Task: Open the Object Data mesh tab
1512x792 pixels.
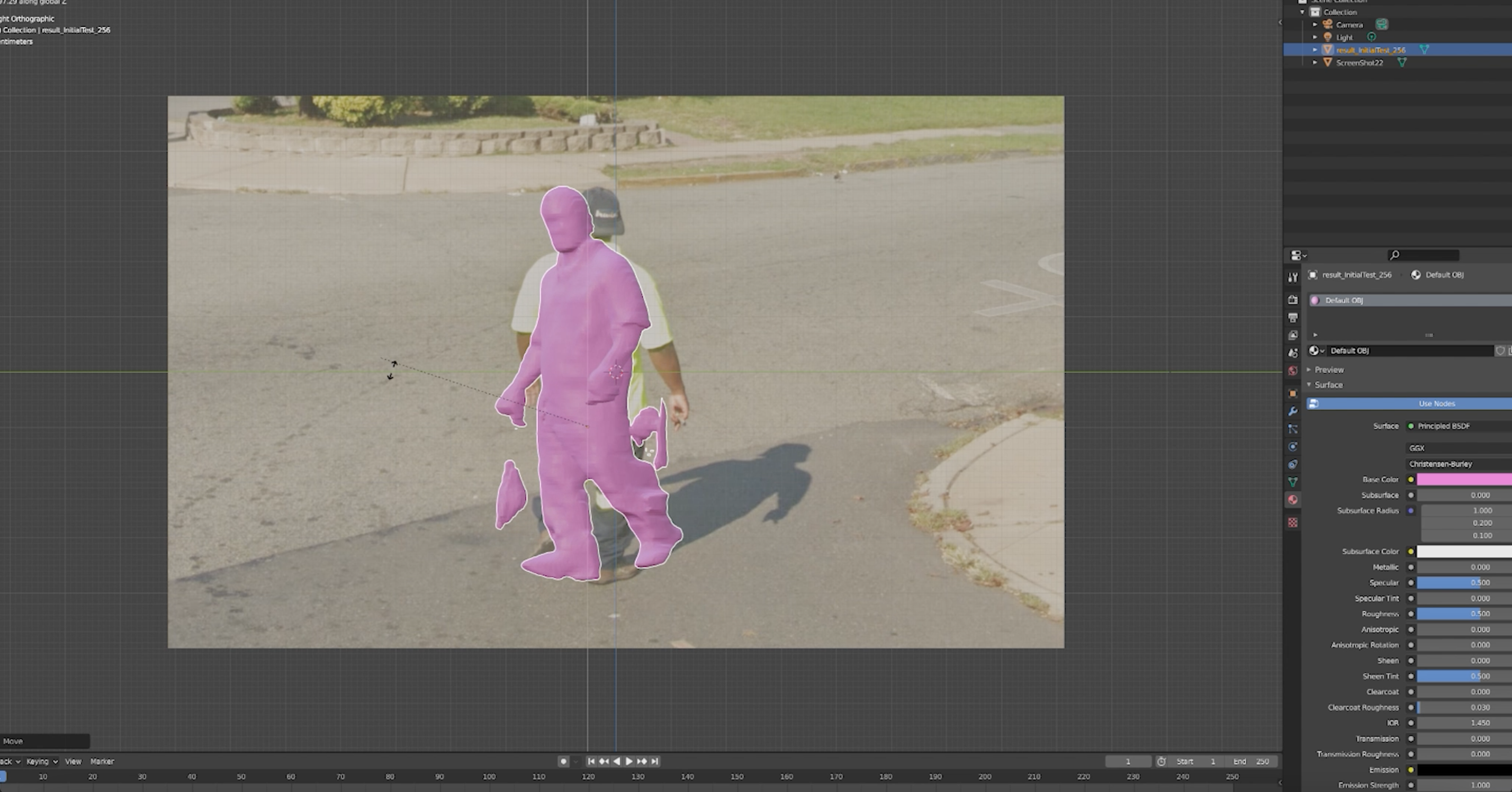Action: coord(1292,482)
